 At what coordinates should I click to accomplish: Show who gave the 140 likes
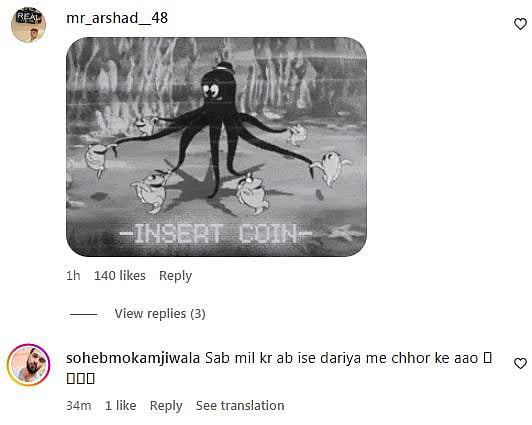pyautogui.click(x=120, y=275)
